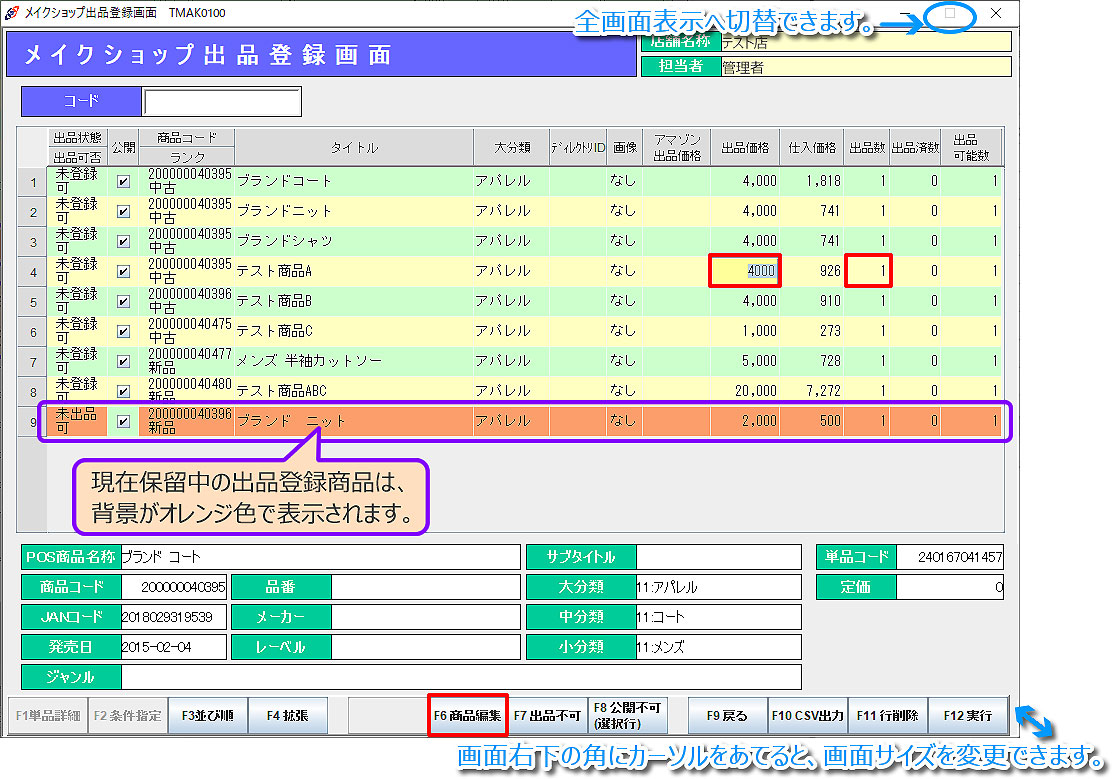Image resolution: width=1112 pixels, height=779 pixels.
Task: Click the F9 戻る button
Action: [x=727, y=716]
